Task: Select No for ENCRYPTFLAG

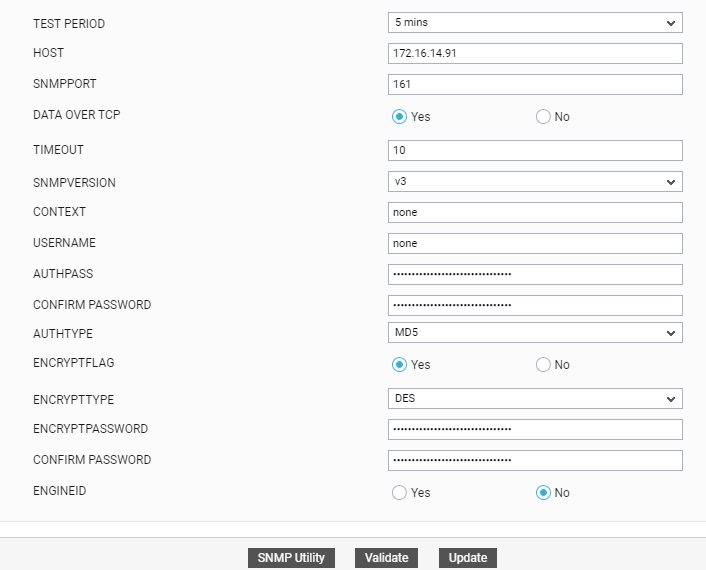Action: click(543, 365)
